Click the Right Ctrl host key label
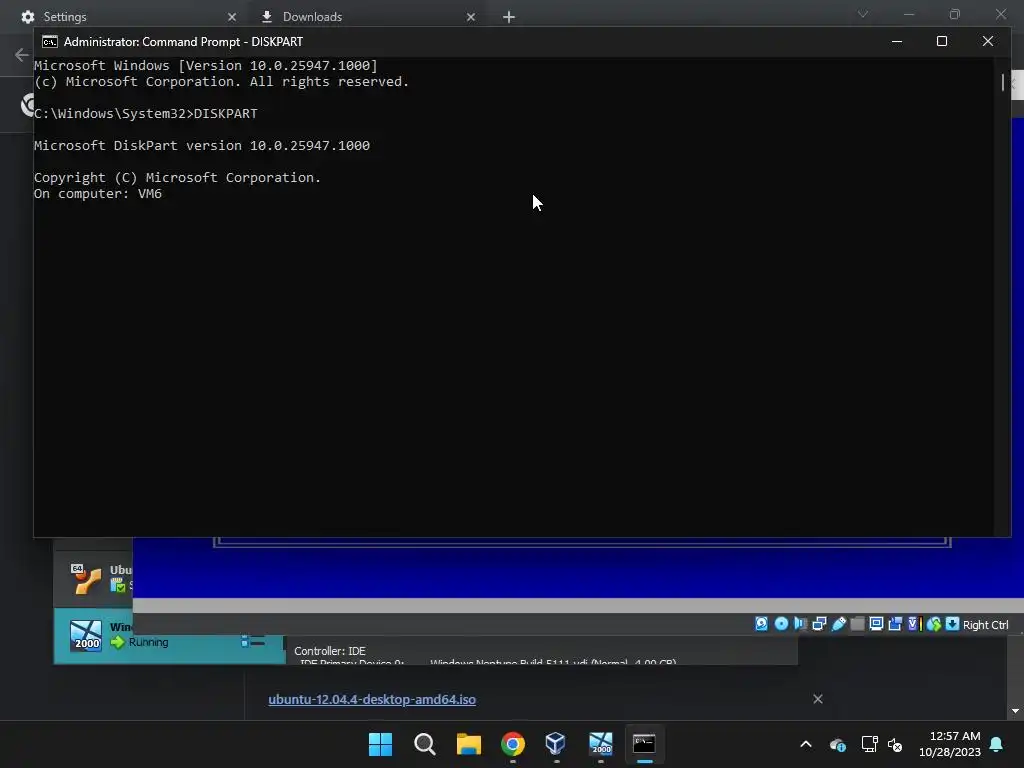 985,625
